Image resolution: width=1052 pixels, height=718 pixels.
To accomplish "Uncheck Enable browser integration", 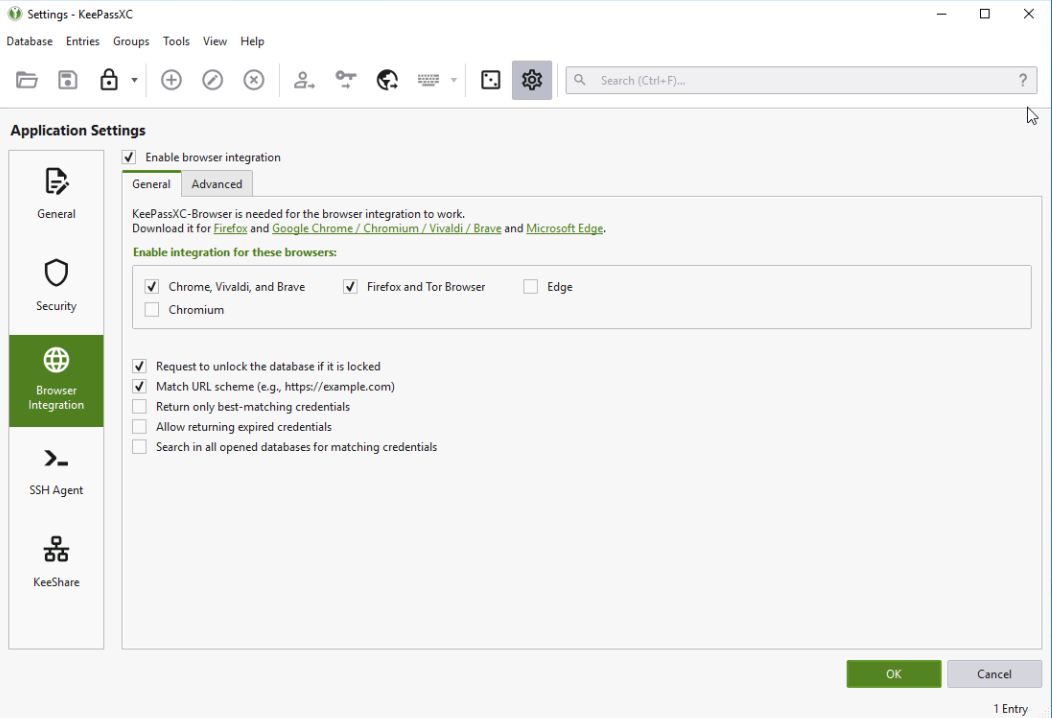I will [129, 157].
